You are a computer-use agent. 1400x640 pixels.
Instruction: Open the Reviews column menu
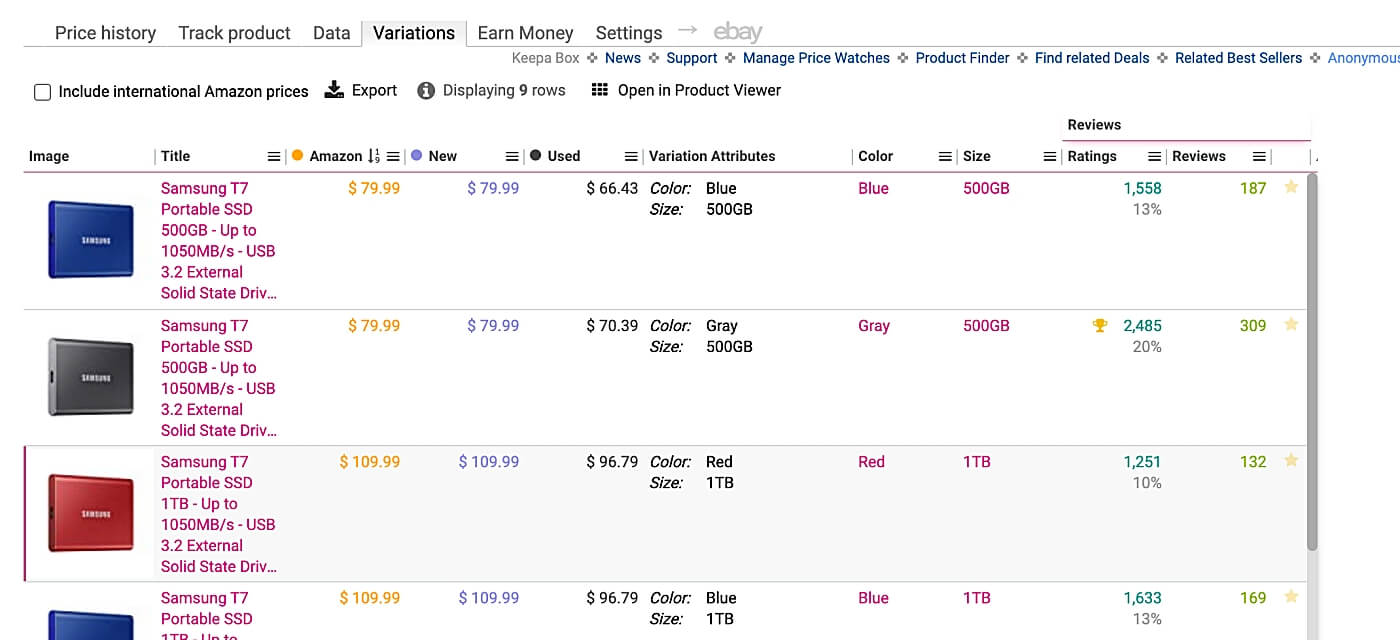click(x=1259, y=157)
